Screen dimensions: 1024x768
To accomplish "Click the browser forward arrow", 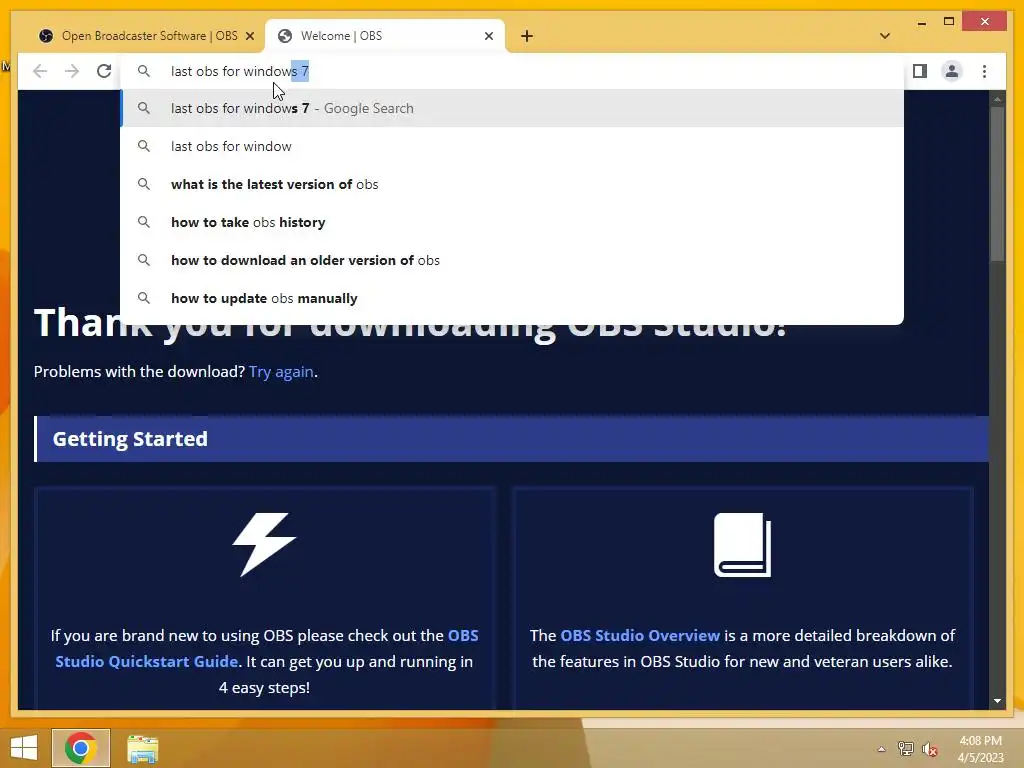I will 72,71.
